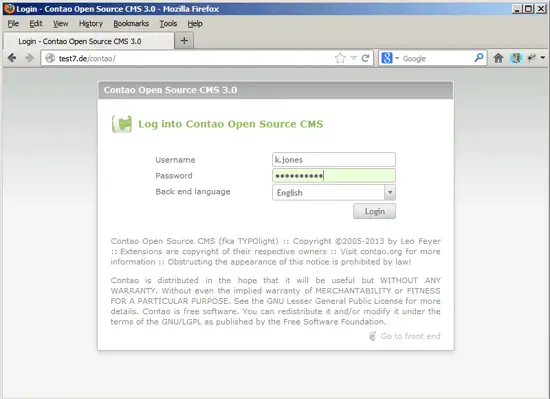This screenshot has height=399, width=550.
Task: Click the Login button
Action: (x=374, y=211)
